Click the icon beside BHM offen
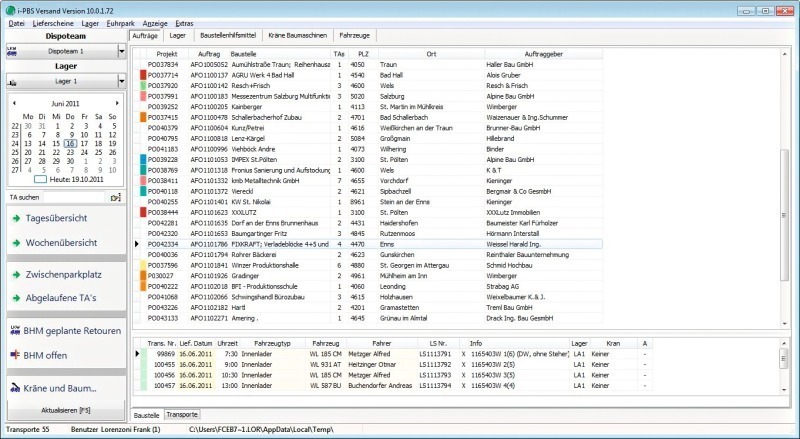 [15, 355]
